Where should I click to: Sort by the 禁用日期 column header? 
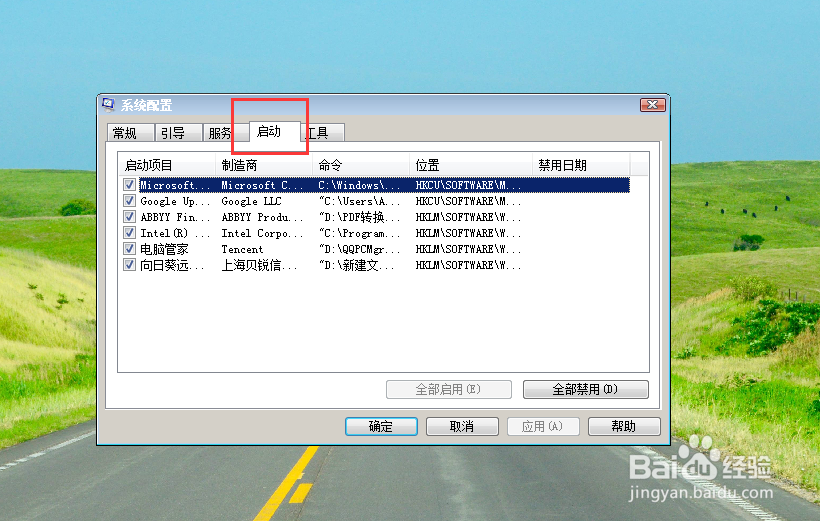tap(581, 165)
